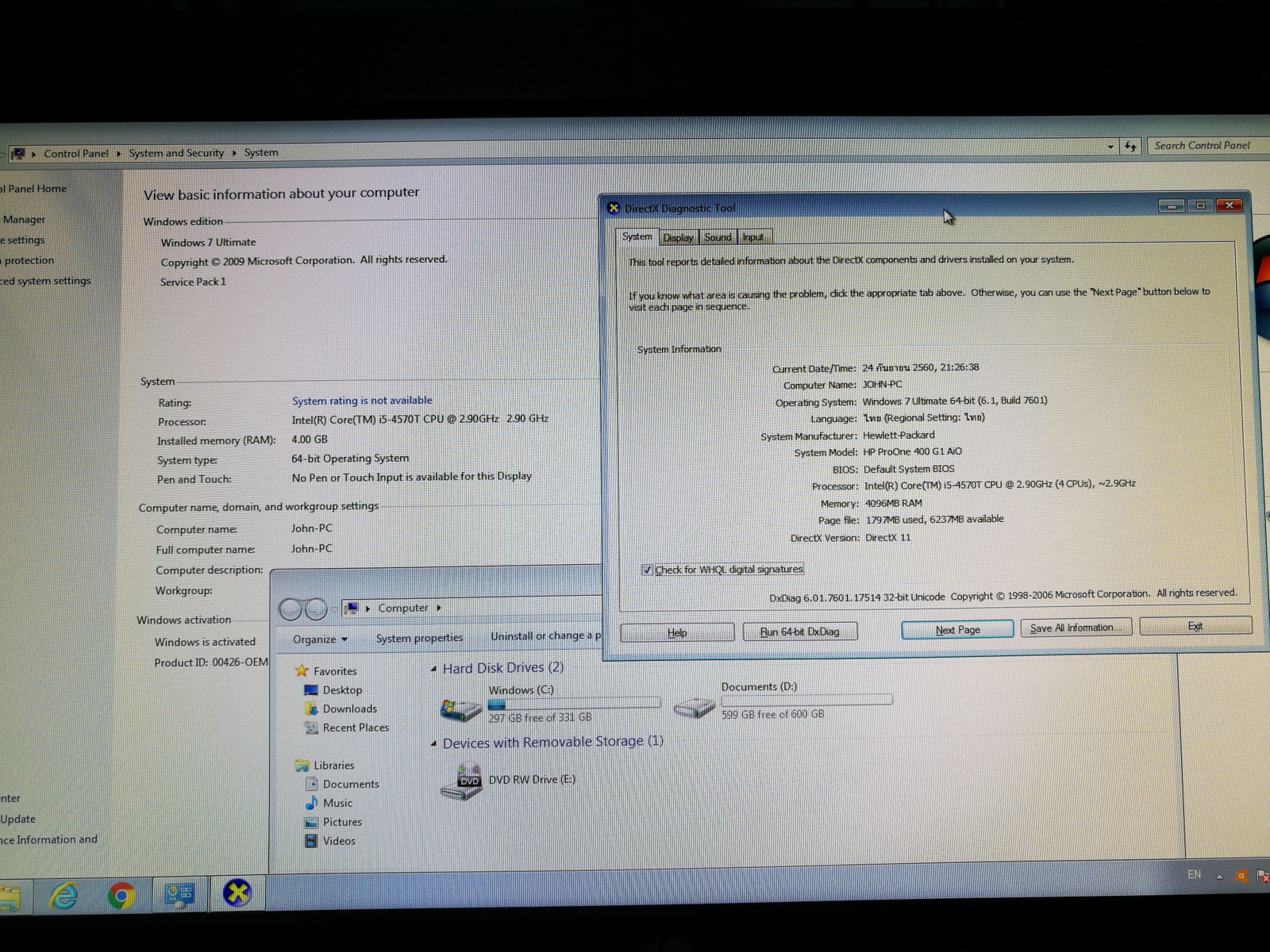Exit the DirectX Diagnostic Tool
This screenshot has width=1270, height=952.
coord(1195,626)
